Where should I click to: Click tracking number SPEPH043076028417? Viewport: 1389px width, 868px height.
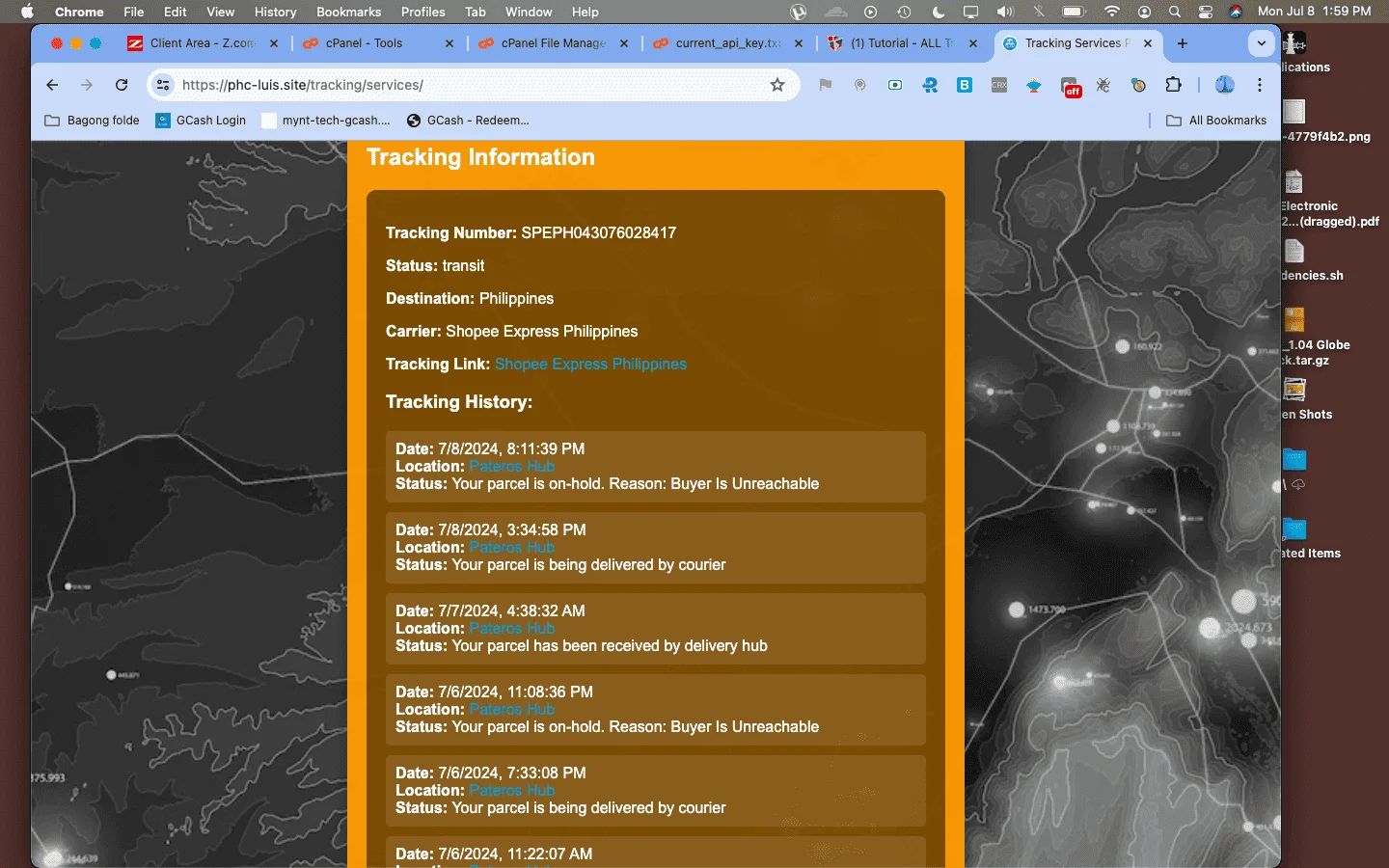(x=599, y=232)
